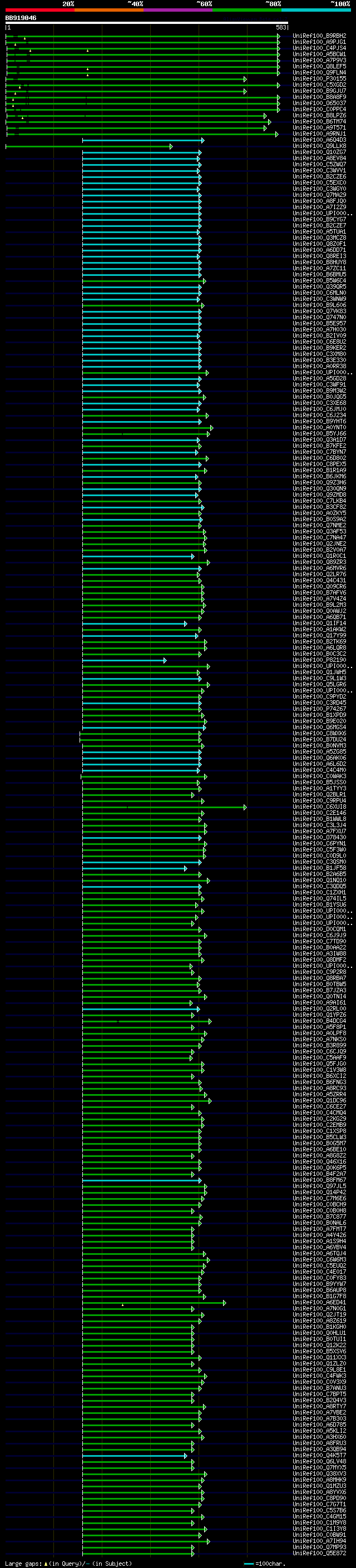
Task: Select hit label UniRef100_B1JF58
Action: (319, 868)
